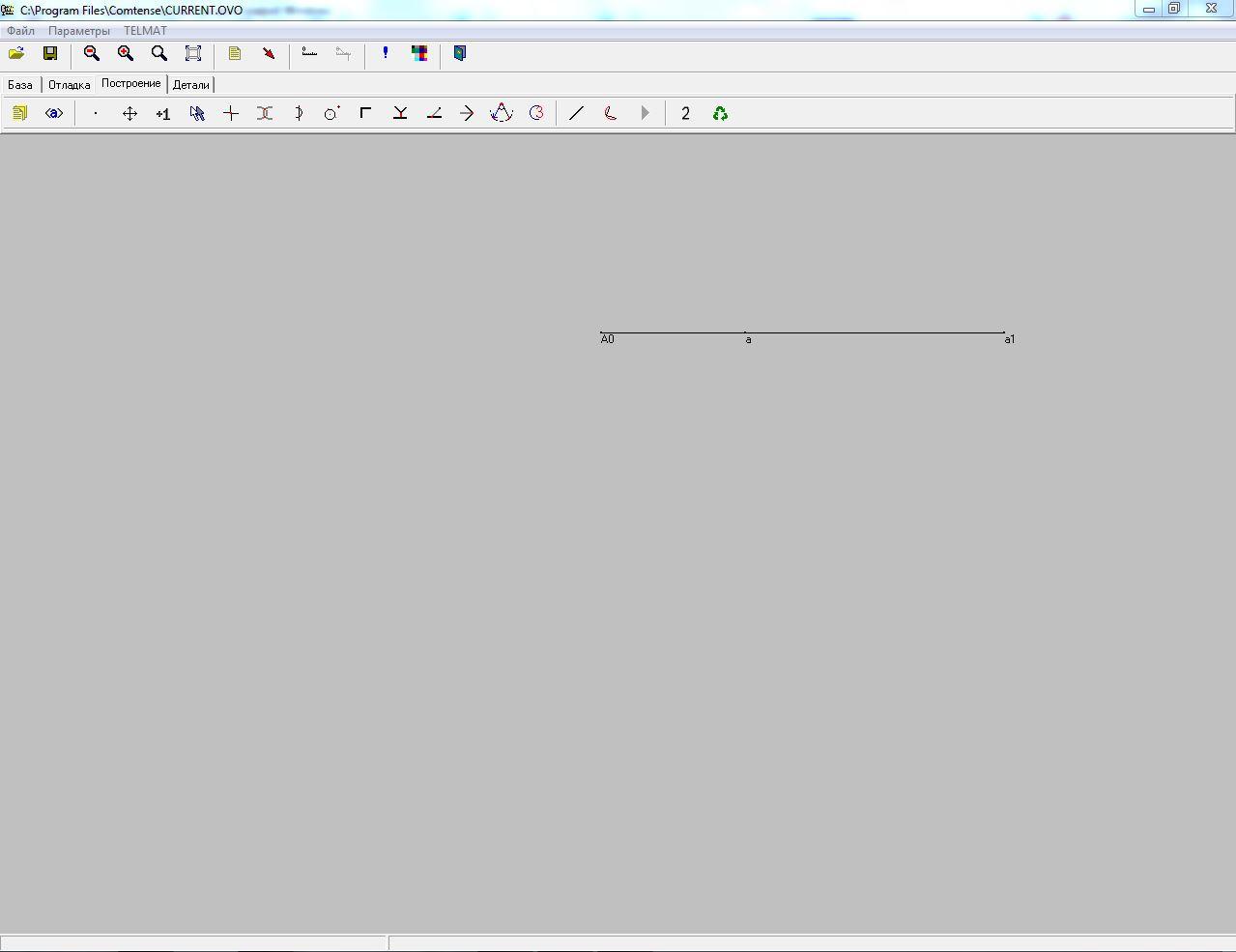This screenshot has width=1236, height=952.
Task: Click the green recycle refresh icon
Action: (720, 114)
